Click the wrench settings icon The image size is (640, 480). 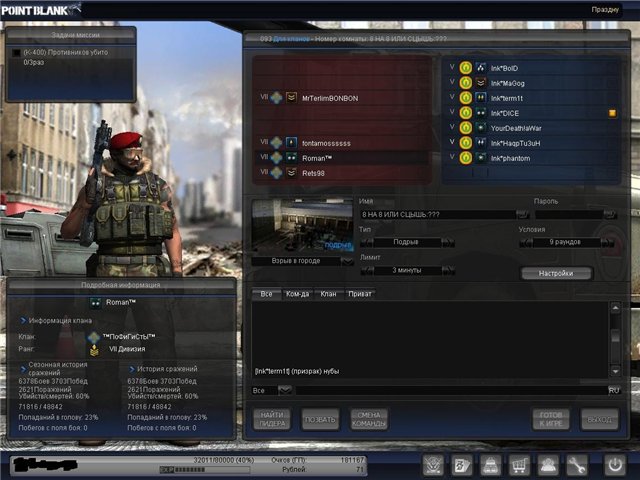[x=576, y=465]
